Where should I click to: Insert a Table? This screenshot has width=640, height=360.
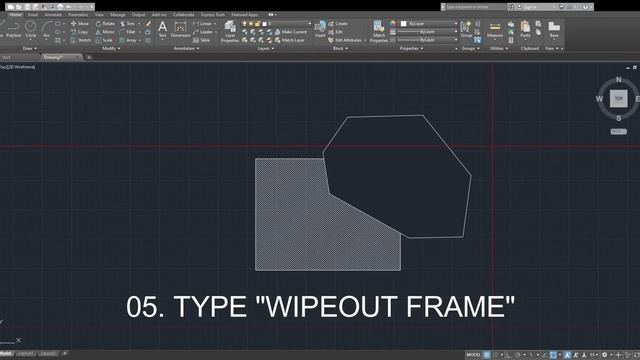tap(201, 40)
